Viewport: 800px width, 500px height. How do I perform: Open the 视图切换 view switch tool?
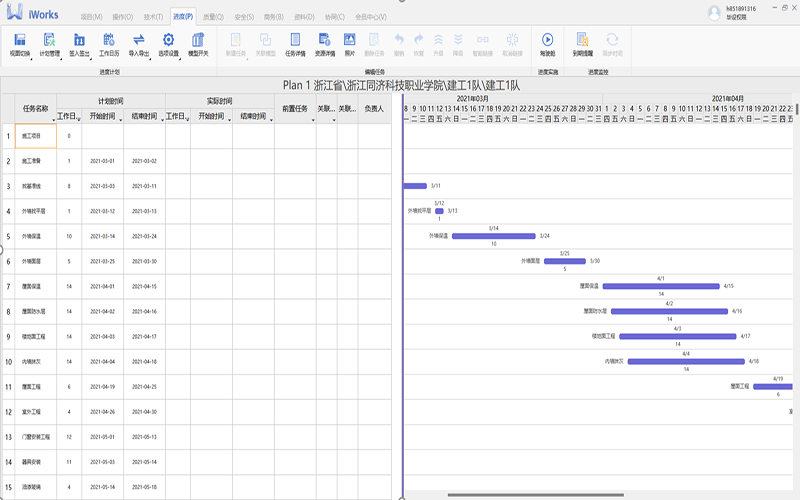tap(20, 45)
